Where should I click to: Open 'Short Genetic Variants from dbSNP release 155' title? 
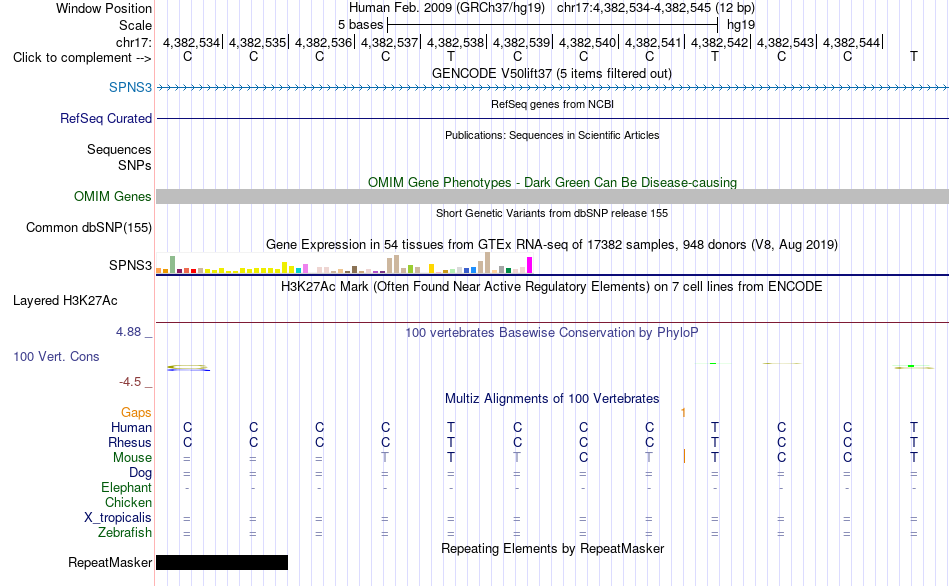point(552,213)
